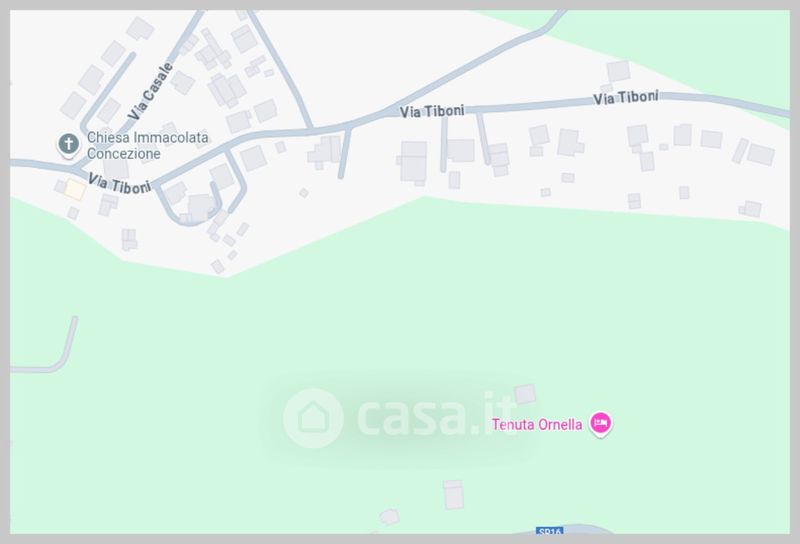Click the yellow highlighted building near church
The width and height of the screenshot is (800, 544).
click(x=75, y=190)
